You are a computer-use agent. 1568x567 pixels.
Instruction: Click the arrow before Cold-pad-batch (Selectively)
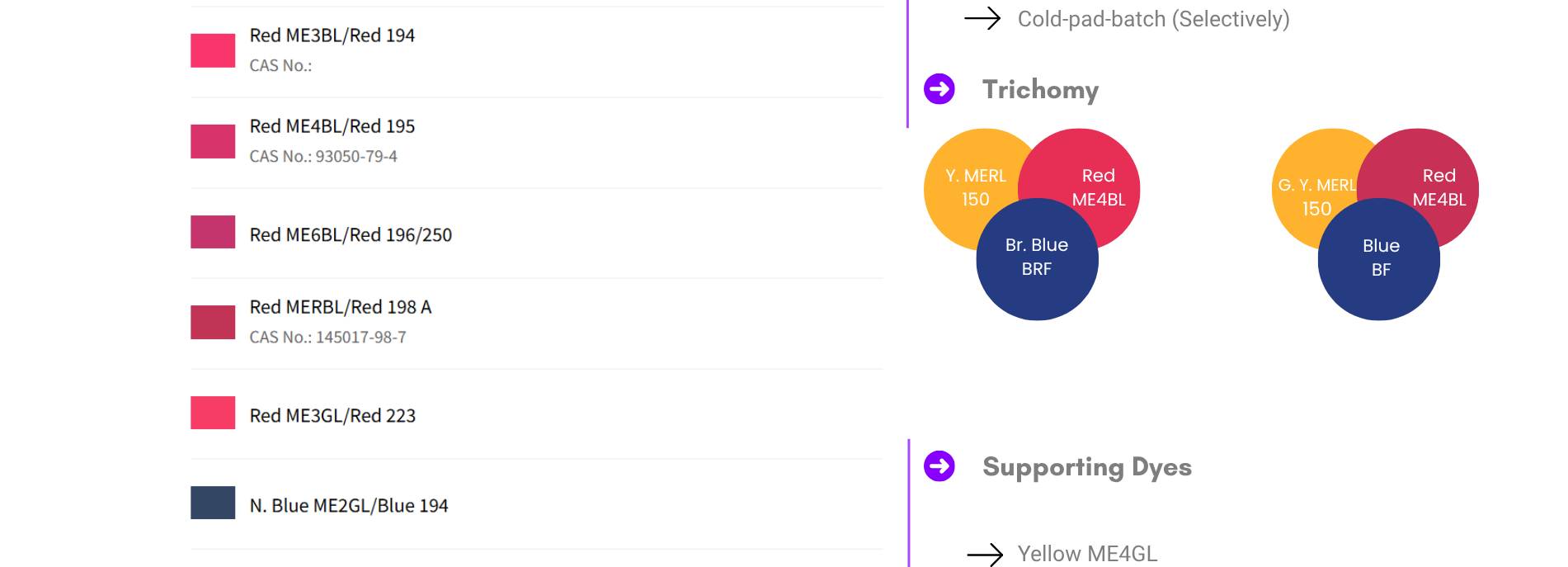(982, 18)
